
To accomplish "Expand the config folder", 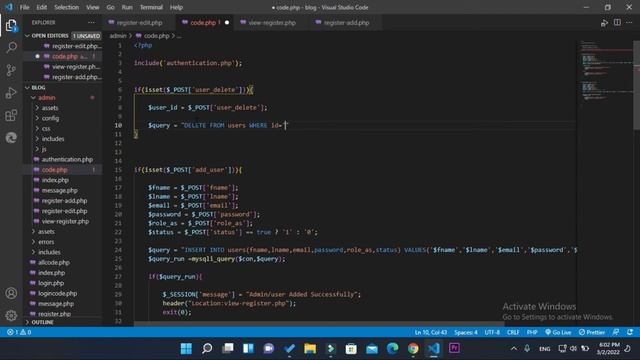I will [50, 118].
